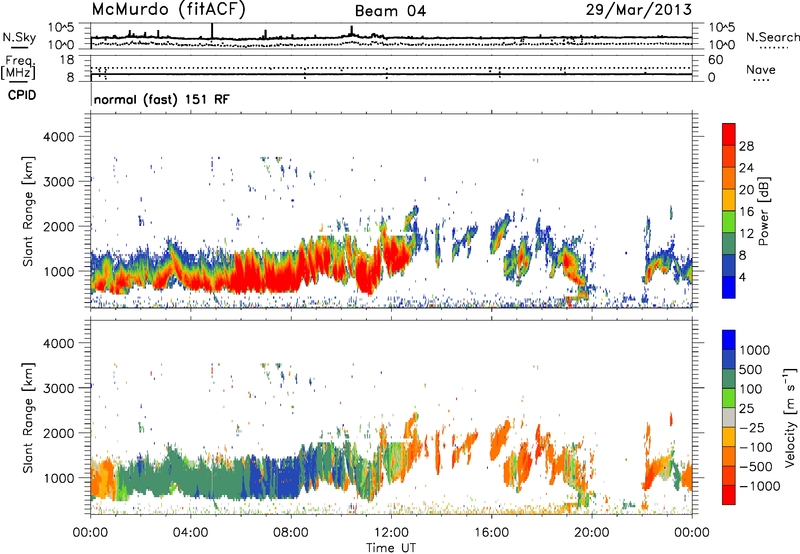Click the "16" power colorbar tick
Image resolution: width=800 pixels, height=554 pixels.
click(746, 212)
